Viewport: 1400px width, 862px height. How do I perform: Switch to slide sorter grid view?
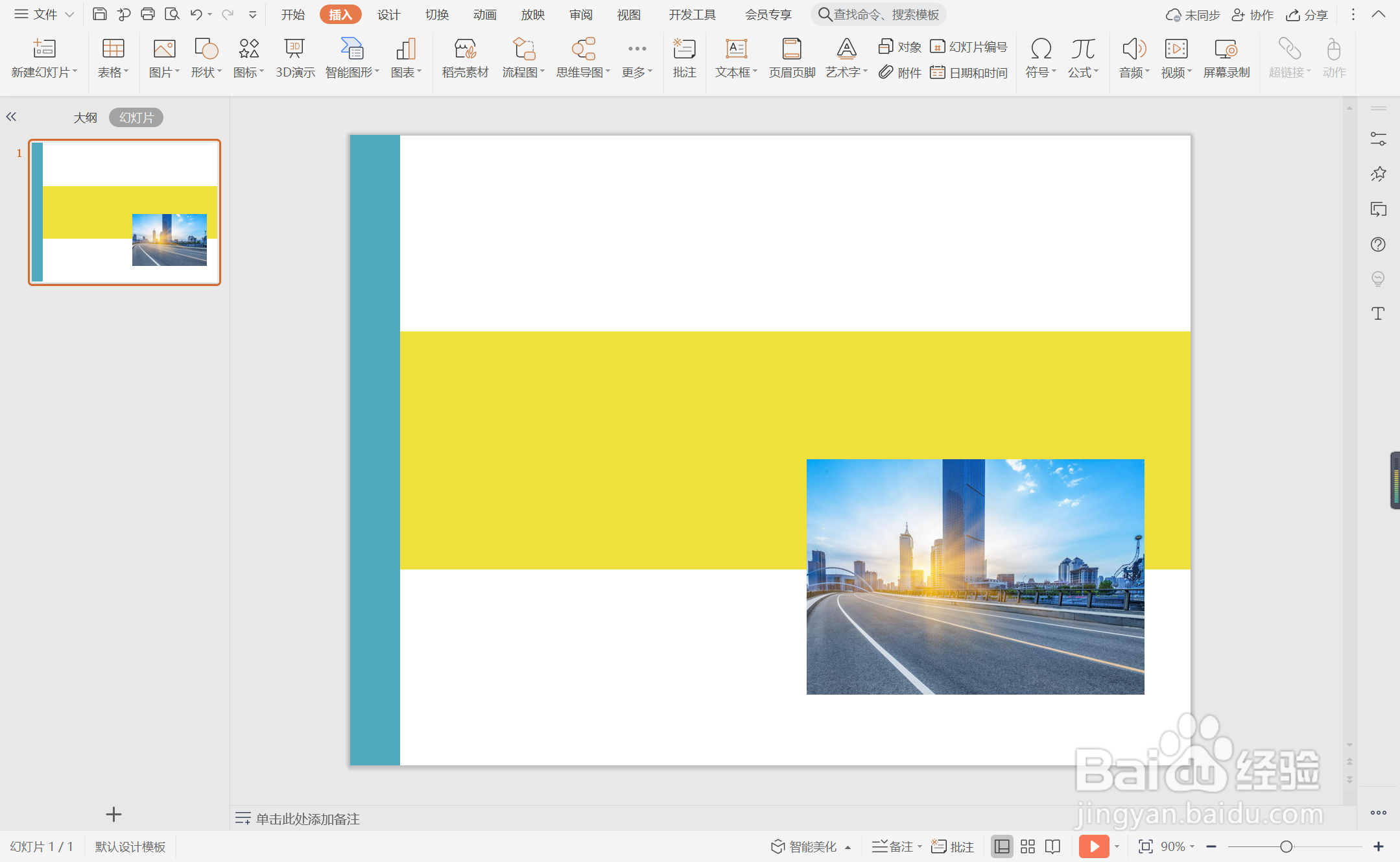[1028, 846]
